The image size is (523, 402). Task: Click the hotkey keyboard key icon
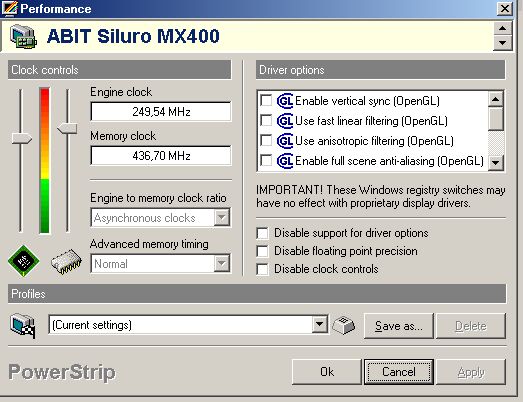coord(344,325)
